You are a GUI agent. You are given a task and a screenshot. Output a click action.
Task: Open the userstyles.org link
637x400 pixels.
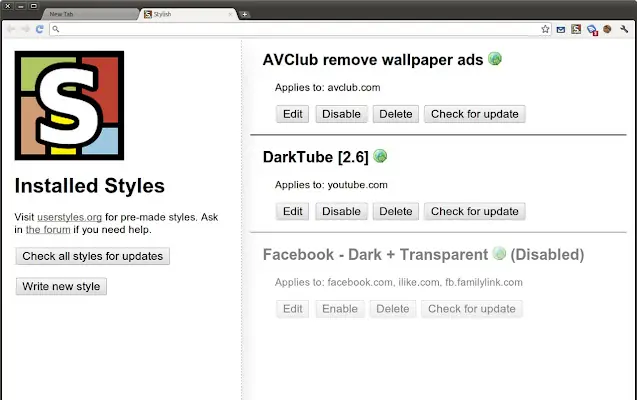(x=69, y=217)
